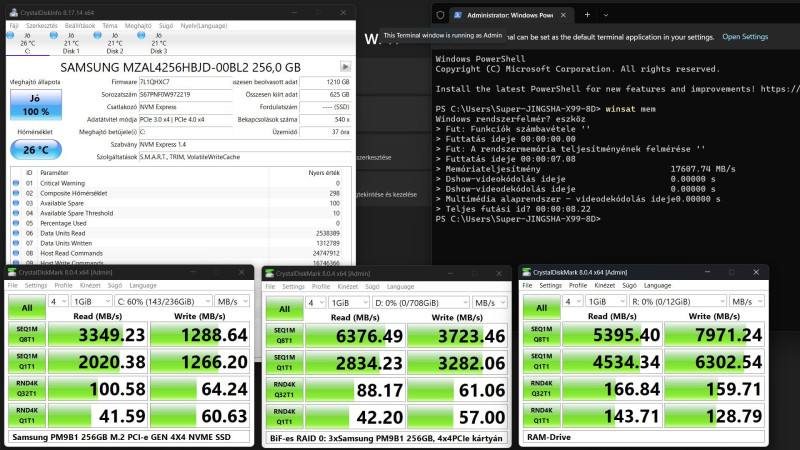This screenshot has height=450, width=800.
Task: Click the RAM-Drive comment field
Action: click(644, 437)
